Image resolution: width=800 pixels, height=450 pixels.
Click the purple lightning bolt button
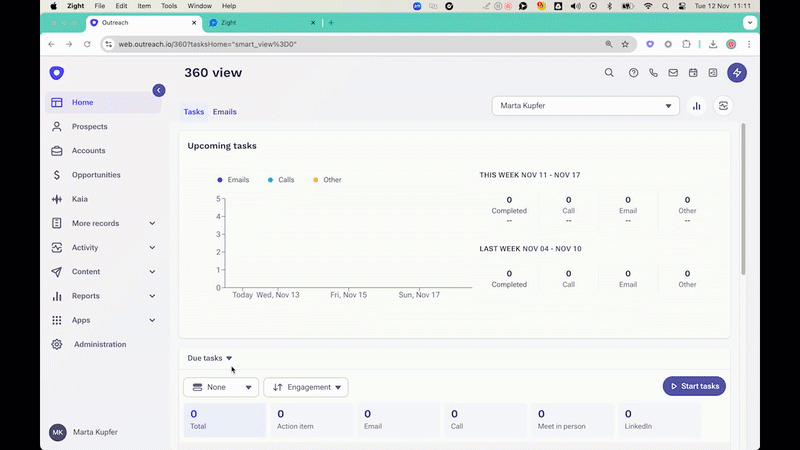737,73
